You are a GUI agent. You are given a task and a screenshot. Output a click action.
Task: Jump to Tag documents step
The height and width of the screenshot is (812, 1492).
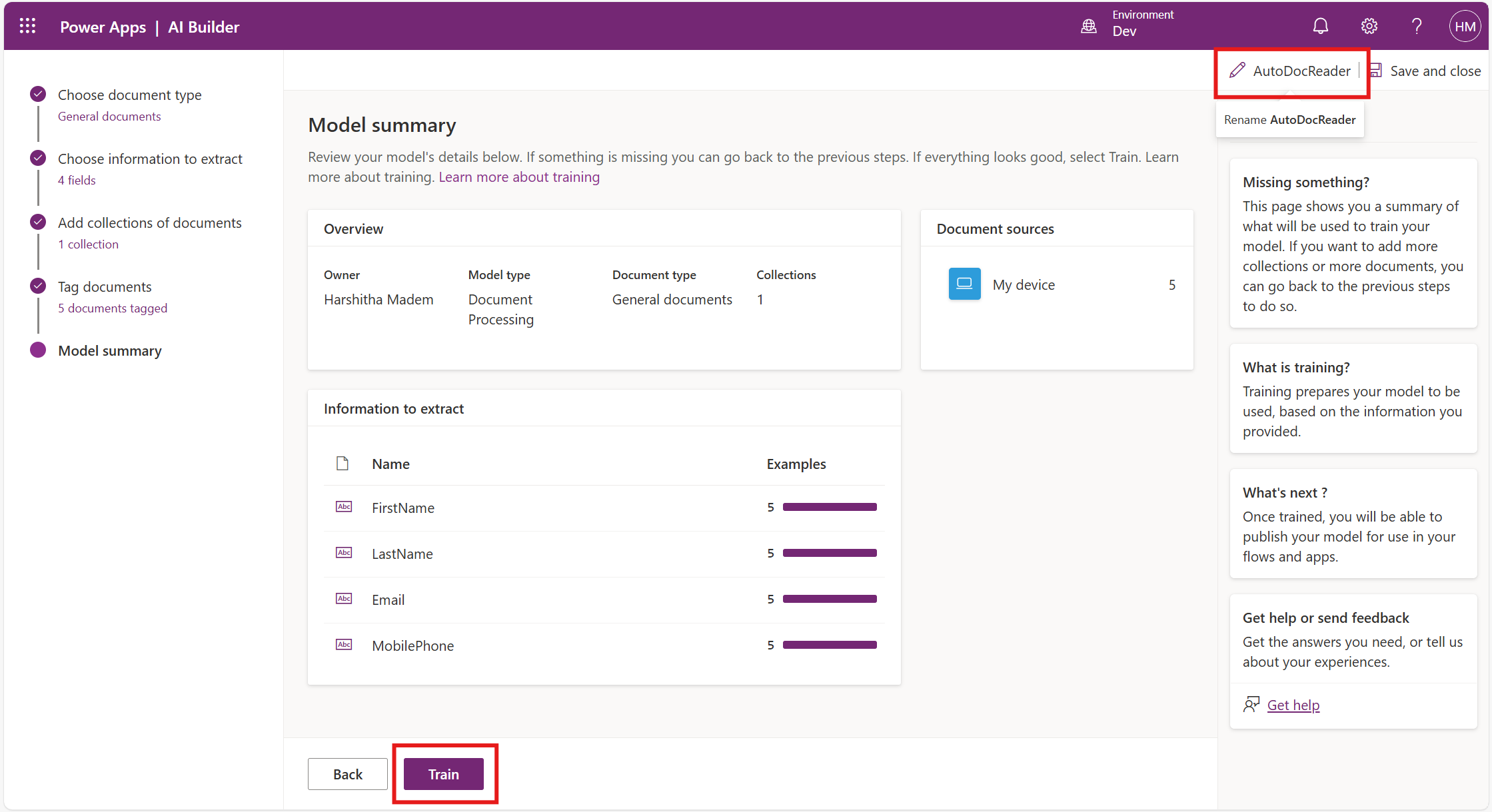pos(105,286)
